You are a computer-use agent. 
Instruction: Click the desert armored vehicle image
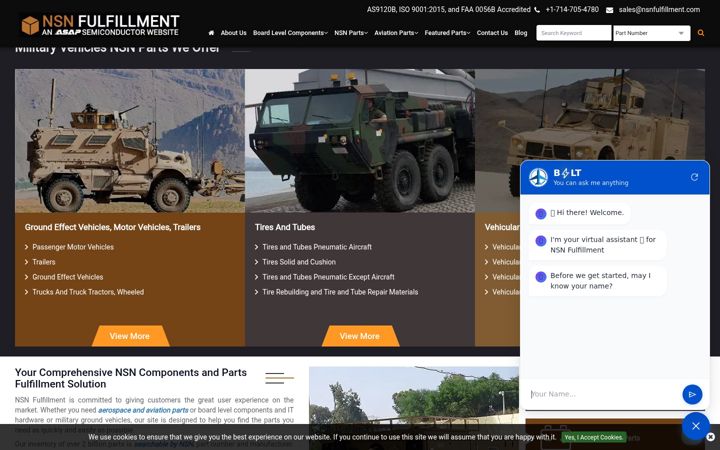pyautogui.click(x=590, y=115)
